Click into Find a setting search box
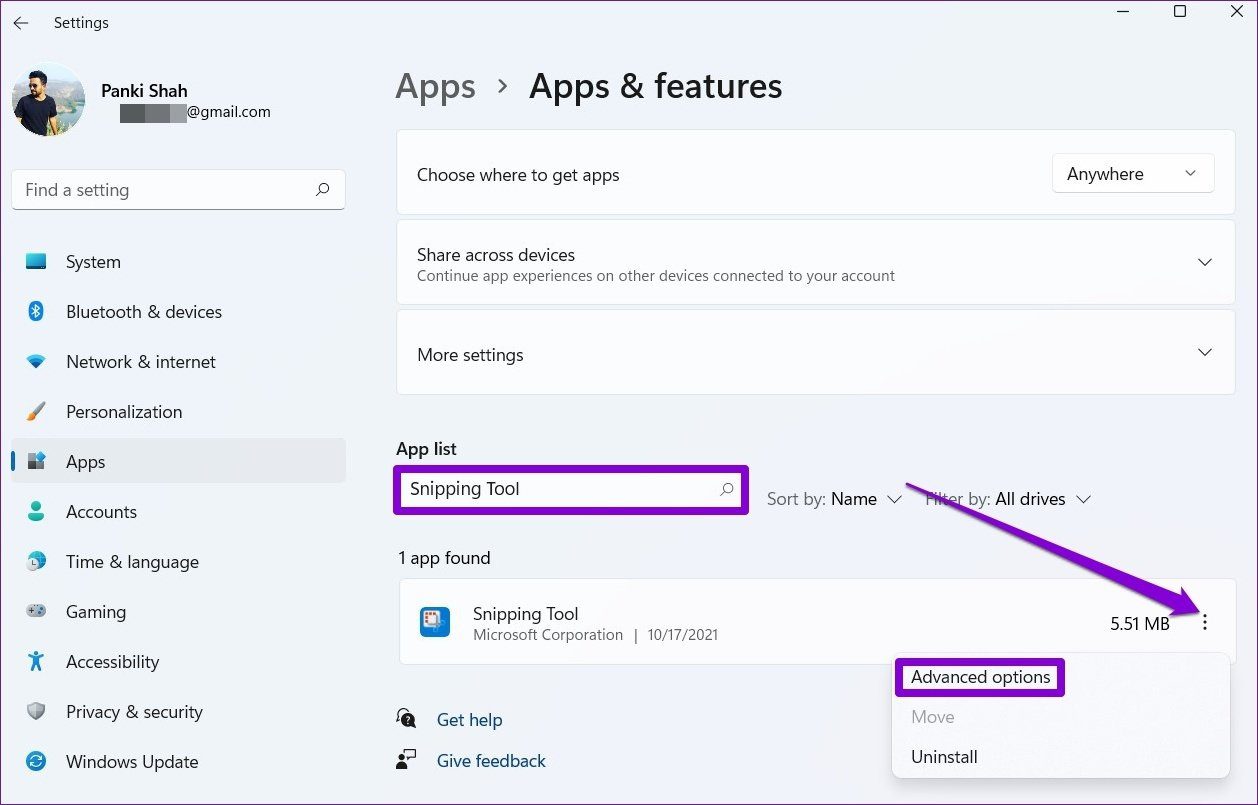Viewport: 1258px width, 805px height. [x=178, y=190]
